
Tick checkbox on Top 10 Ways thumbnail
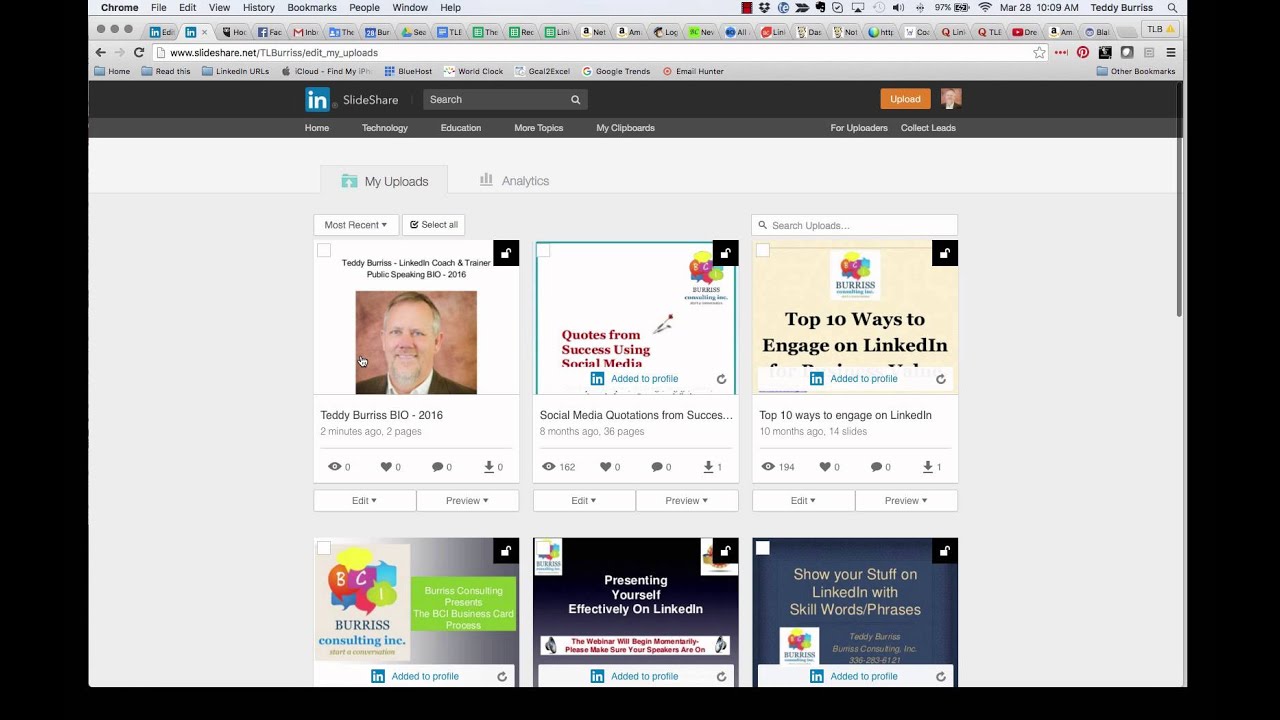763,250
